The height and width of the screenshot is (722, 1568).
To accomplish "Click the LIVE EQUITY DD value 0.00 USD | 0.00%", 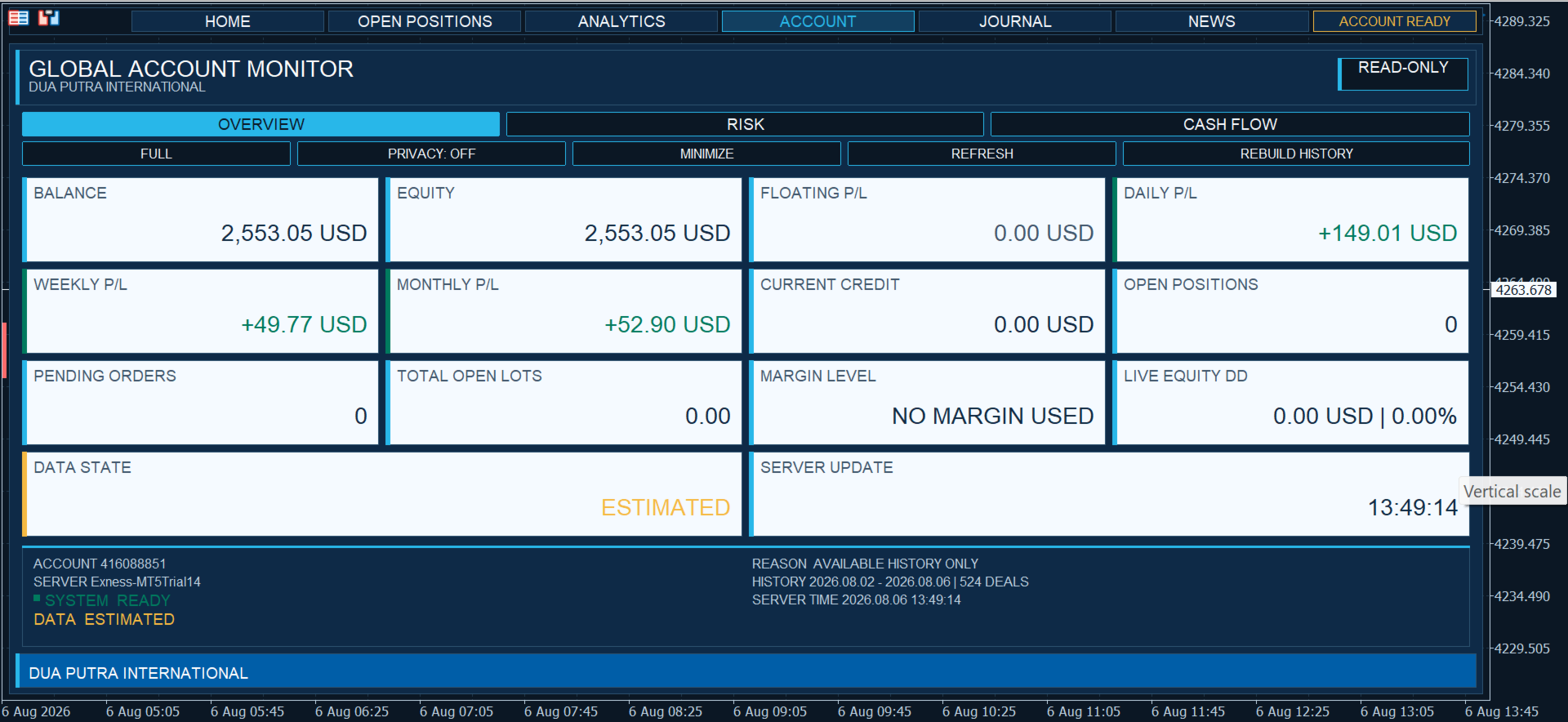I will pyautogui.click(x=1365, y=417).
